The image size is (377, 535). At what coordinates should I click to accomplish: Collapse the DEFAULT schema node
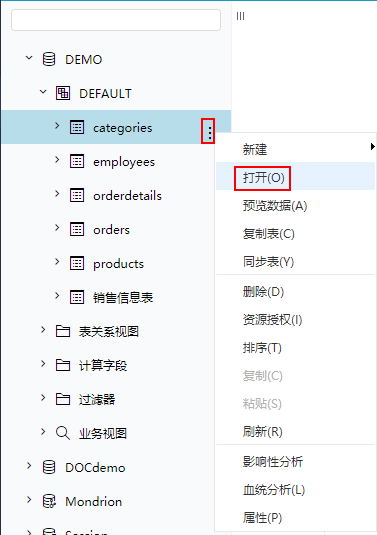(x=43, y=92)
